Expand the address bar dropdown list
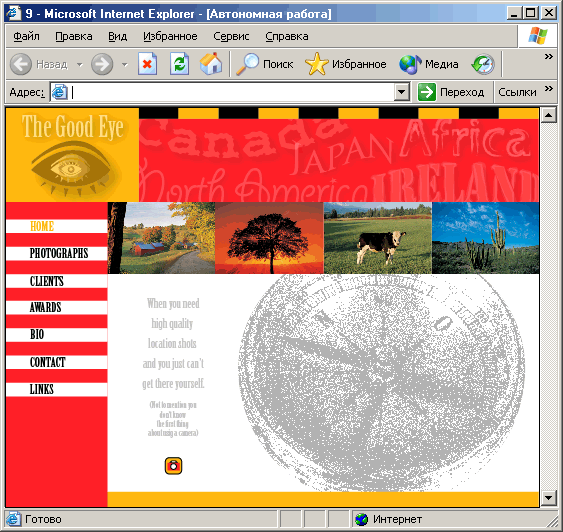The width and height of the screenshot is (563, 532). [x=402, y=92]
